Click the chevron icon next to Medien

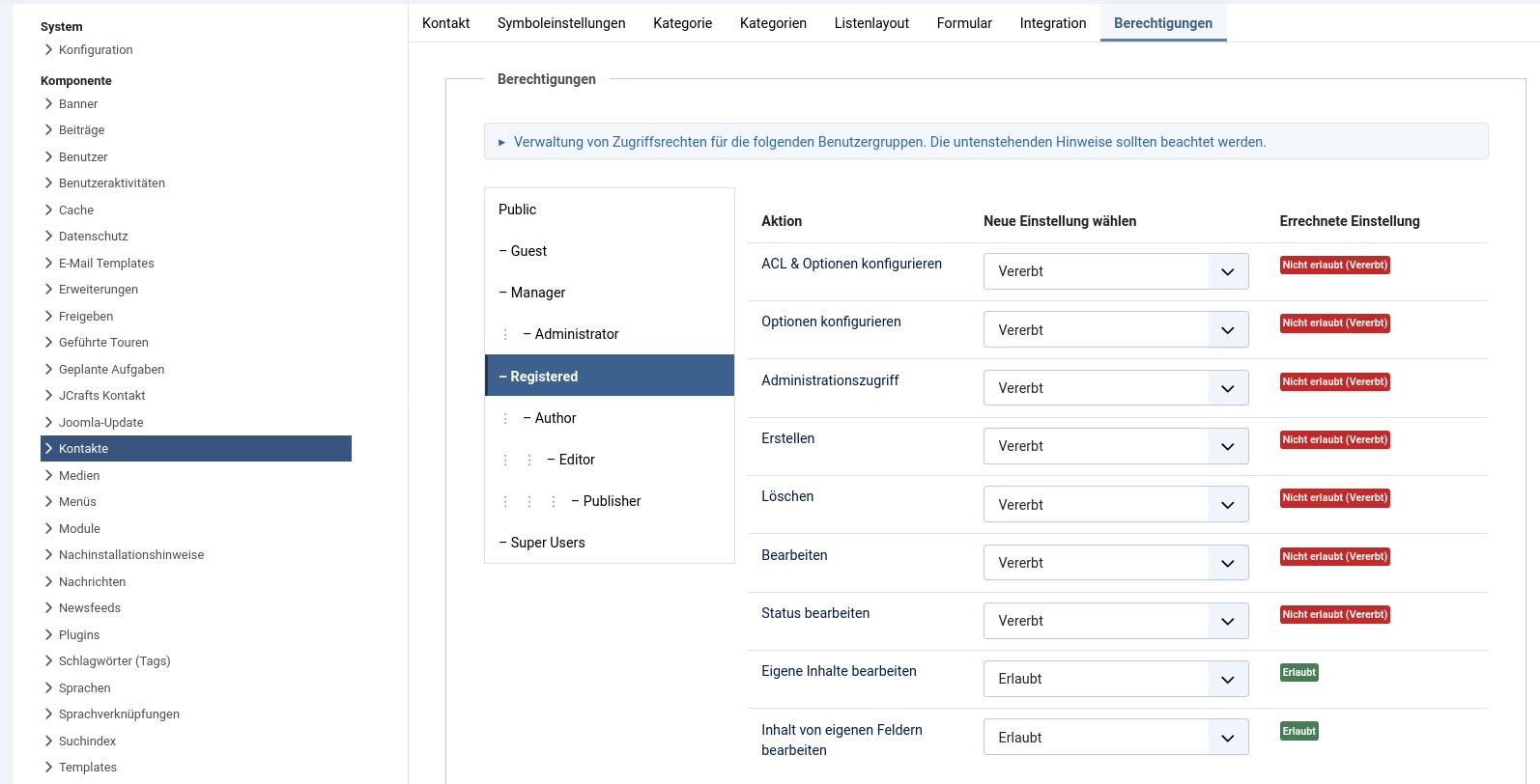click(48, 475)
